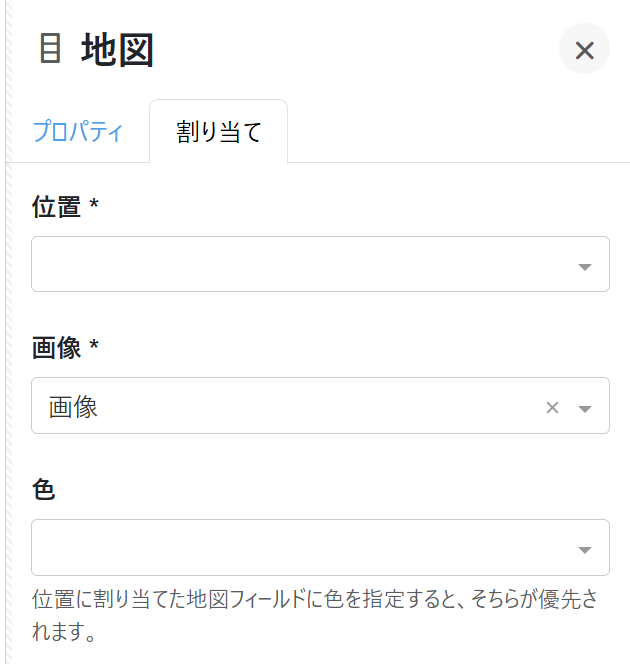The height and width of the screenshot is (664, 630).
Task: Click the required asterisk next to 位置
Action: click(94, 206)
